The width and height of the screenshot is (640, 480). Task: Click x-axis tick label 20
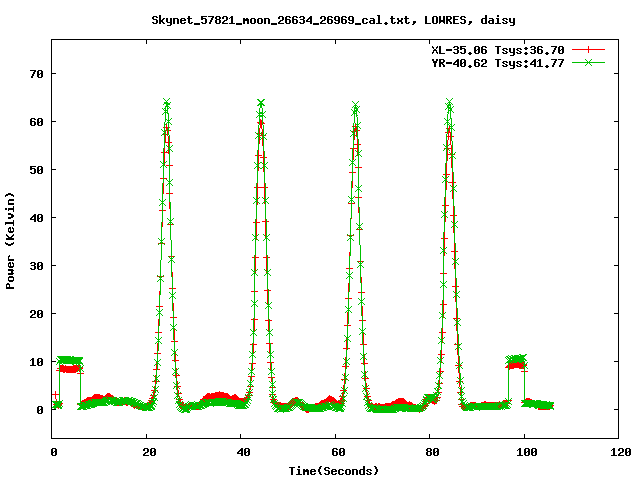tap(149, 452)
